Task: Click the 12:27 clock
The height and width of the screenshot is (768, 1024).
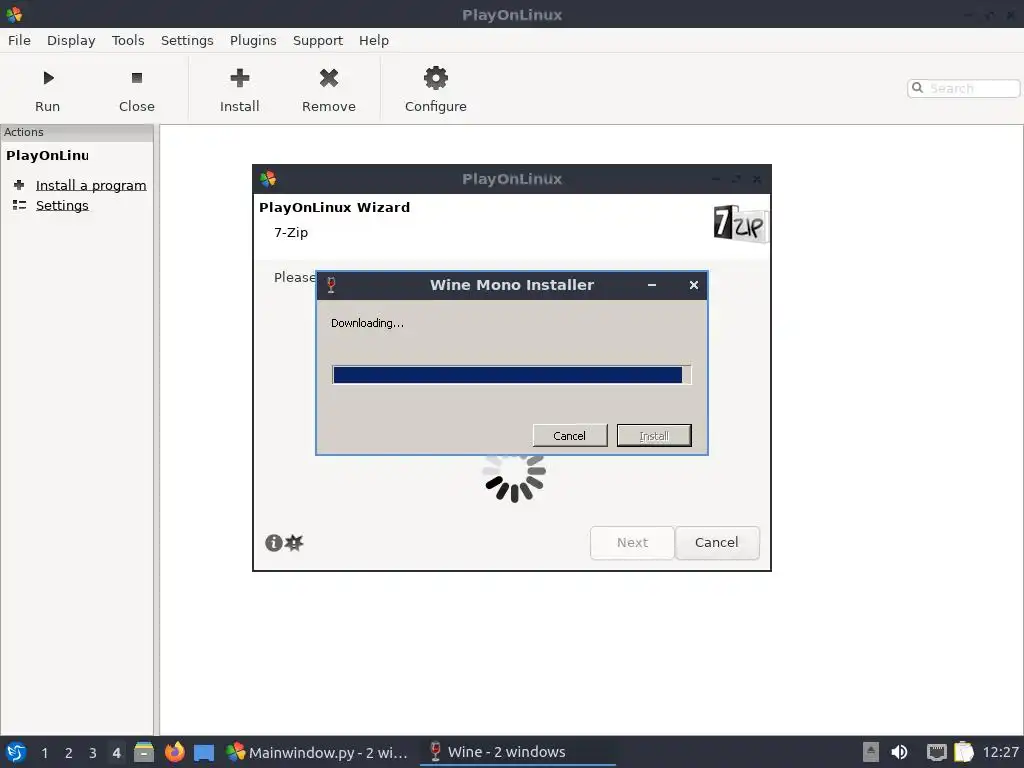Action: coord(1000,752)
